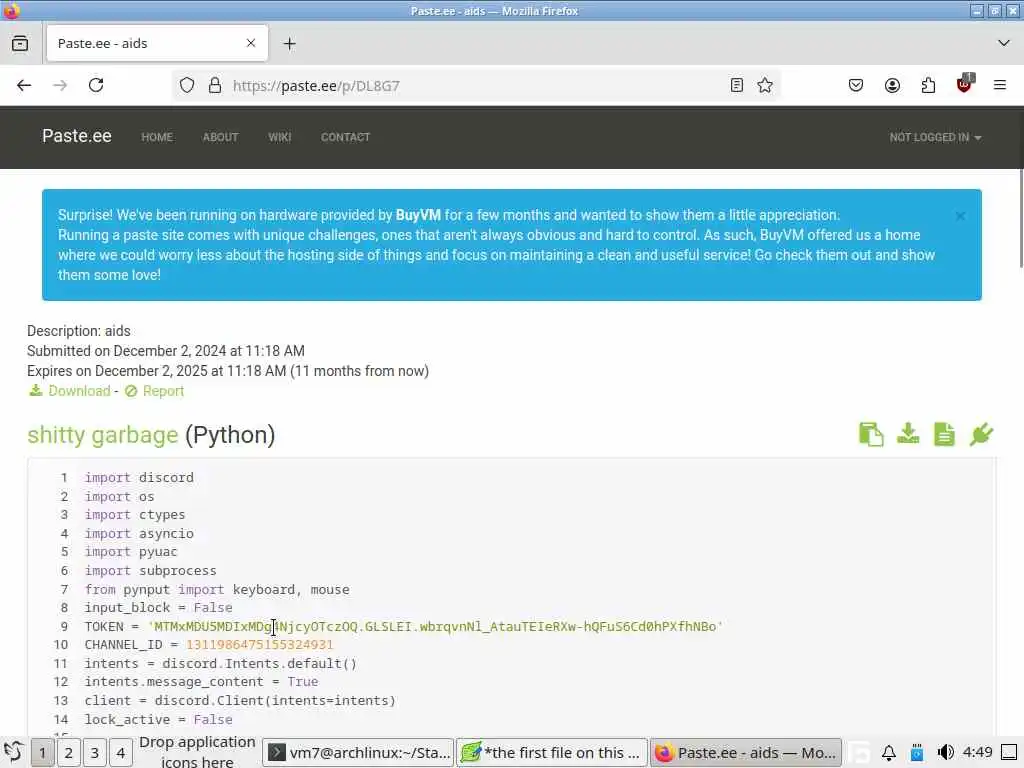
Task: Open Firefox View in tab bar
Action: [x=20, y=44]
